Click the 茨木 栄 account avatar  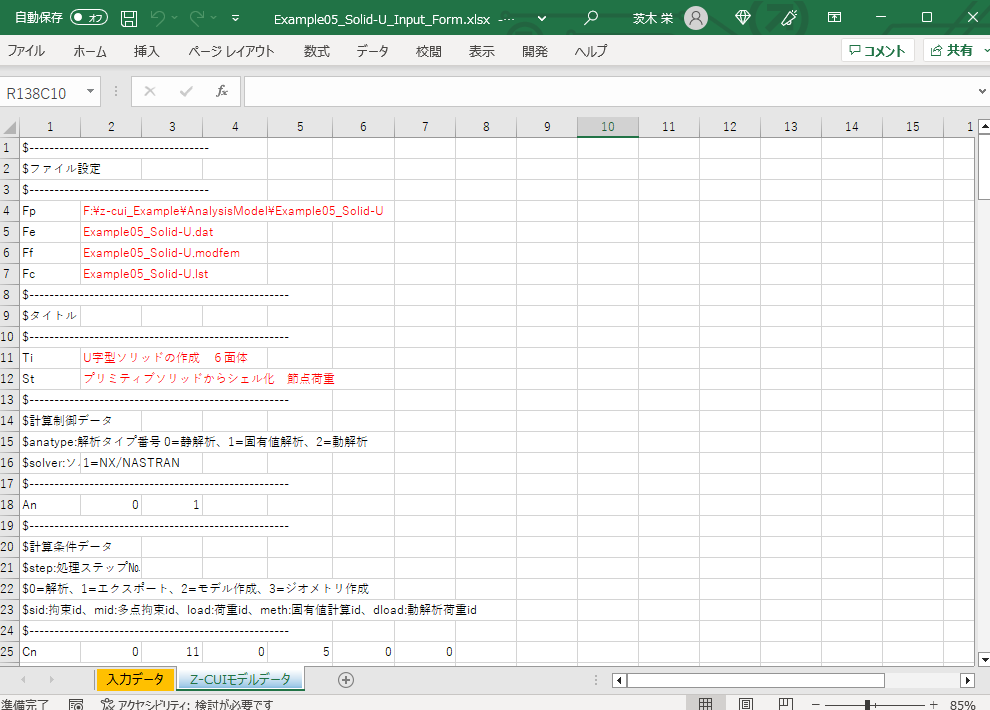[695, 17]
